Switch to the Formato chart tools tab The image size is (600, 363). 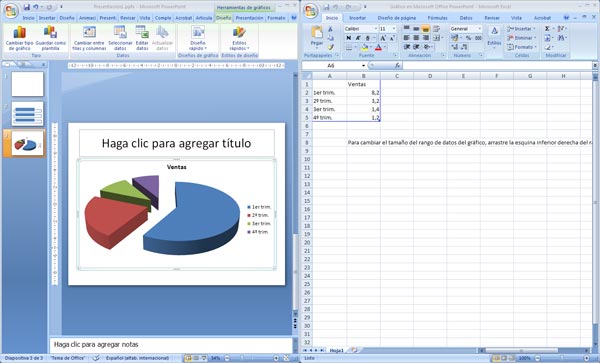point(276,18)
